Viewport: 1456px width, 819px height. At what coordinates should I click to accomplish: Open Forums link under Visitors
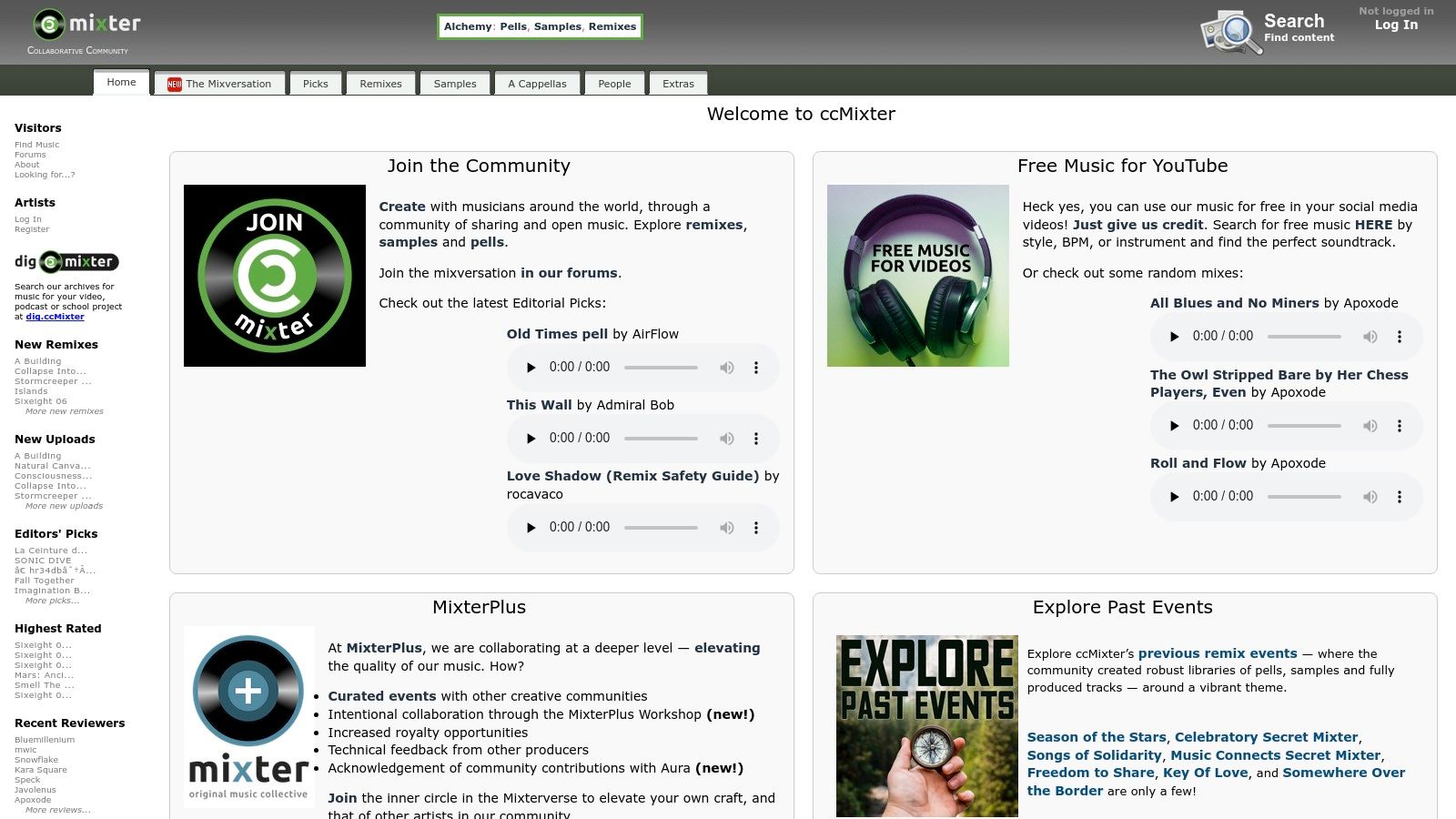(x=30, y=155)
